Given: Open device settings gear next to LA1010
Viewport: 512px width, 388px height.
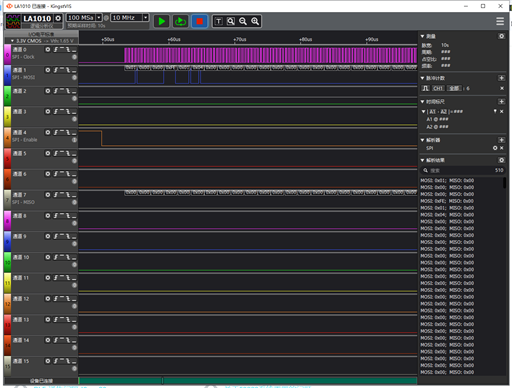Looking at the screenshot, I should tap(58, 18).
